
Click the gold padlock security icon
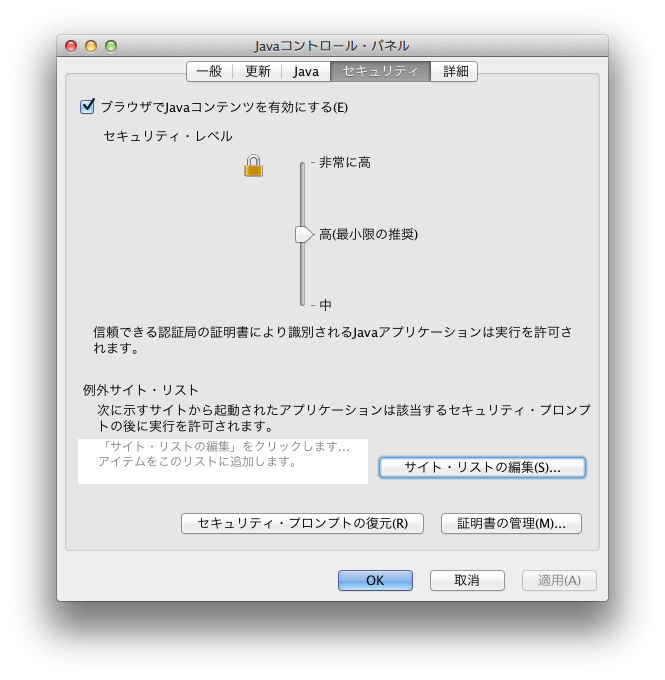(x=253, y=166)
